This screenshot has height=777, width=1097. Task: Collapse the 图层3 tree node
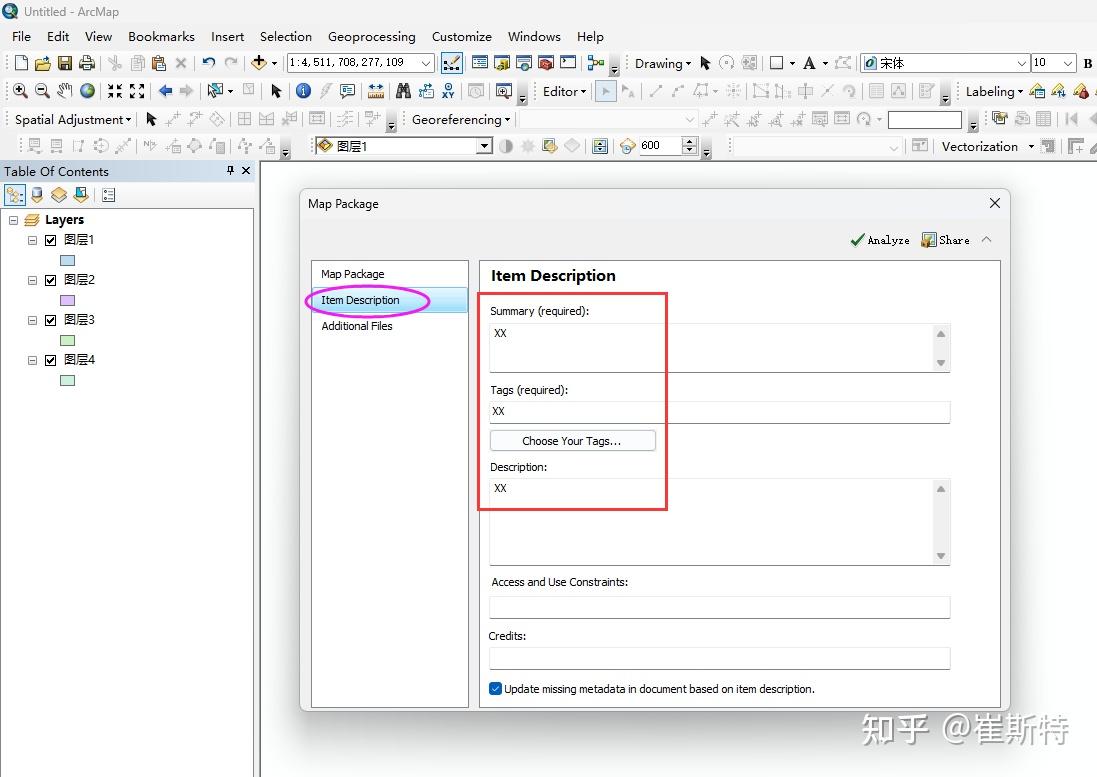(32, 320)
